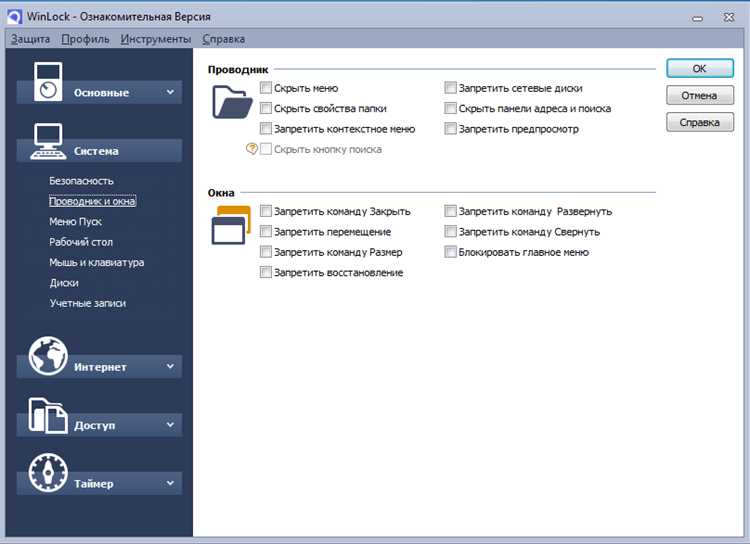Click the Отмена button
Image resolution: width=750 pixels, height=544 pixels.
pos(700,95)
